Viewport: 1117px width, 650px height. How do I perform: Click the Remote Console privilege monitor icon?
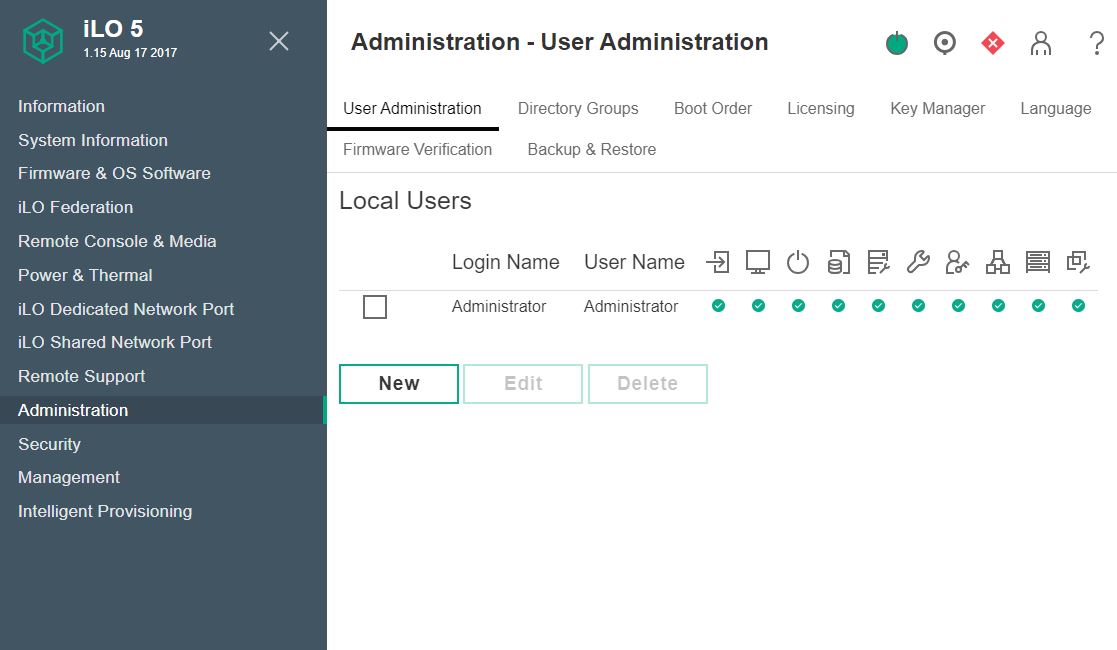[x=758, y=262]
